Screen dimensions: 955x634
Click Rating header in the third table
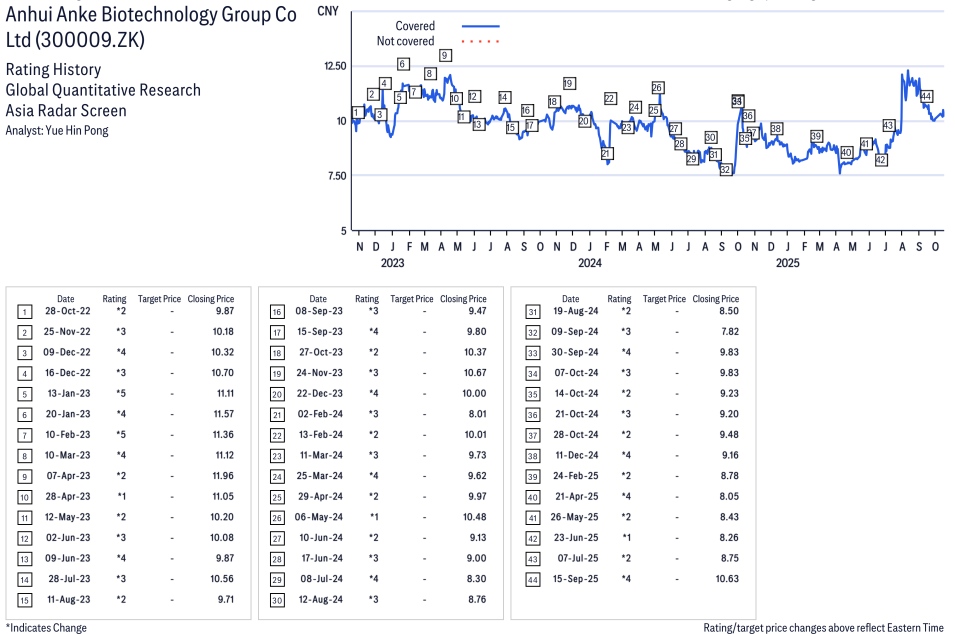(x=619, y=299)
